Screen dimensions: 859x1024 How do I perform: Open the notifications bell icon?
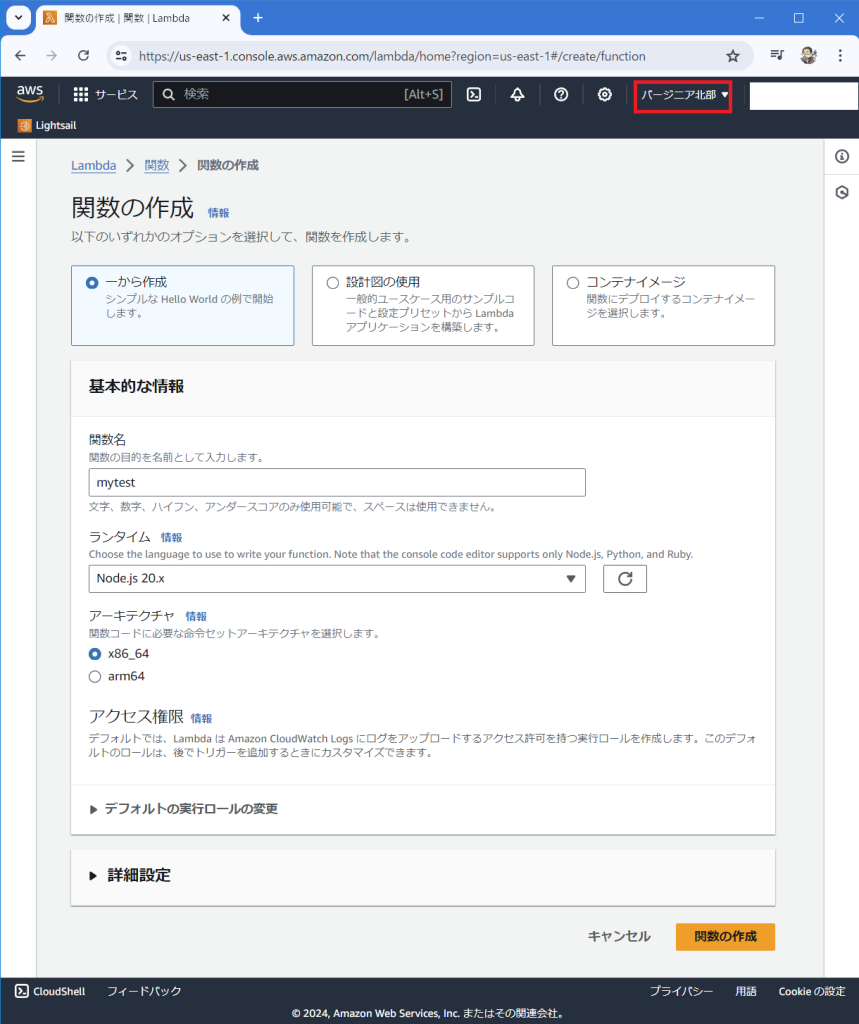click(517, 94)
